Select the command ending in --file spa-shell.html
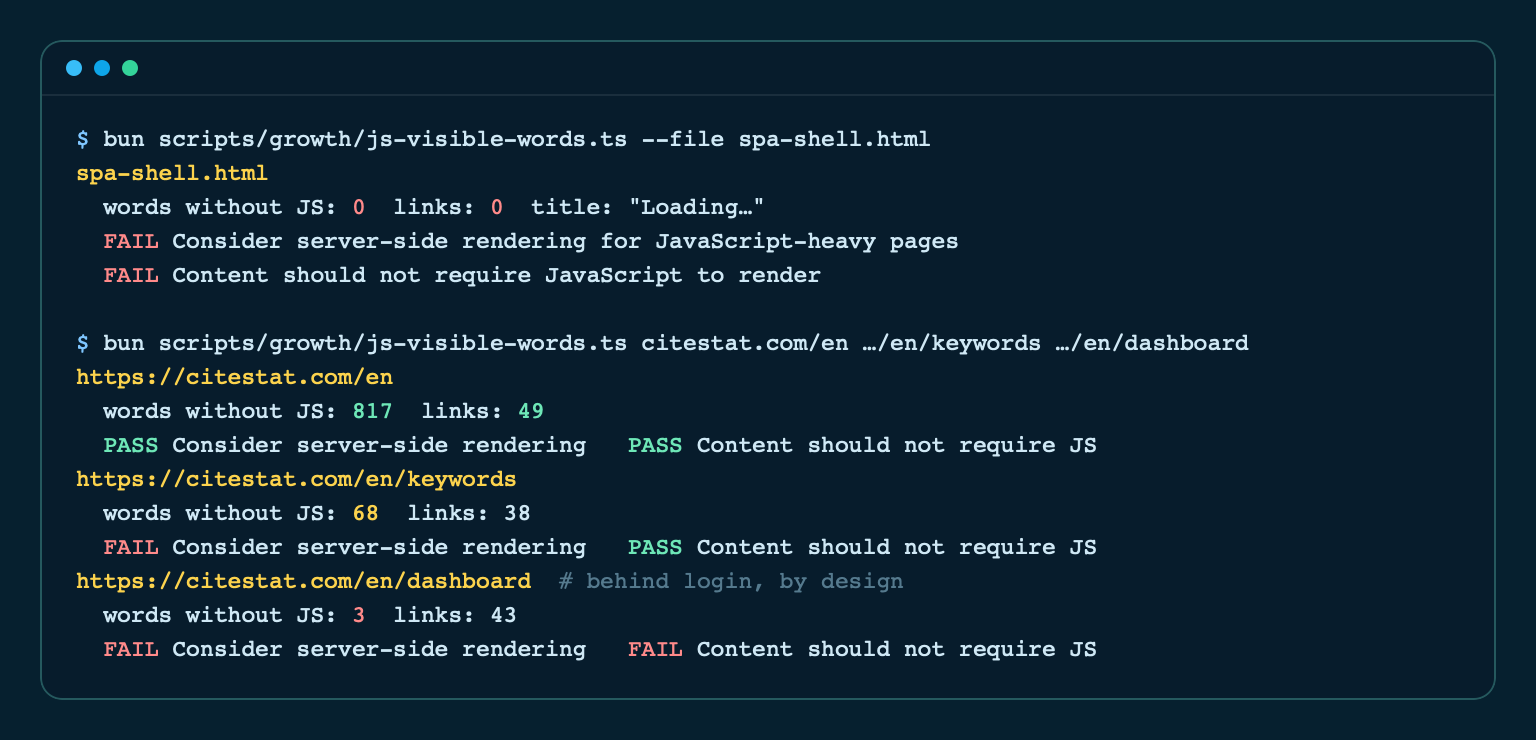 click(517, 139)
